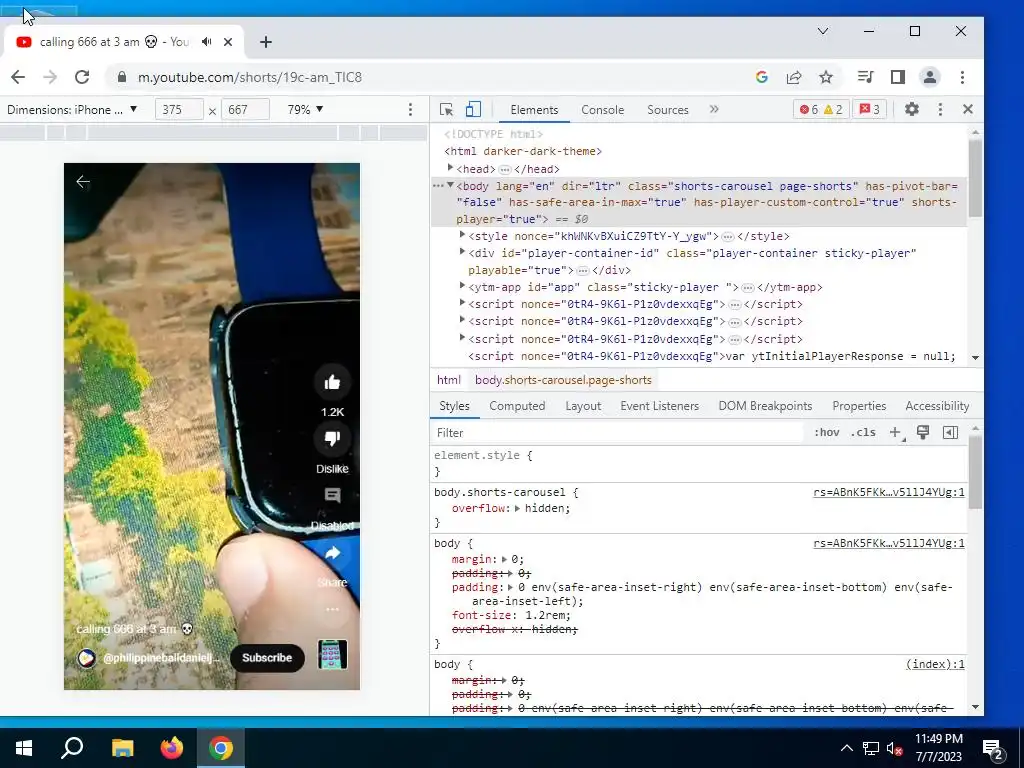The height and width of the screenshot is (768, 1024).
Task: Mute the tab using the speaker icon
Action: [206, 42]
